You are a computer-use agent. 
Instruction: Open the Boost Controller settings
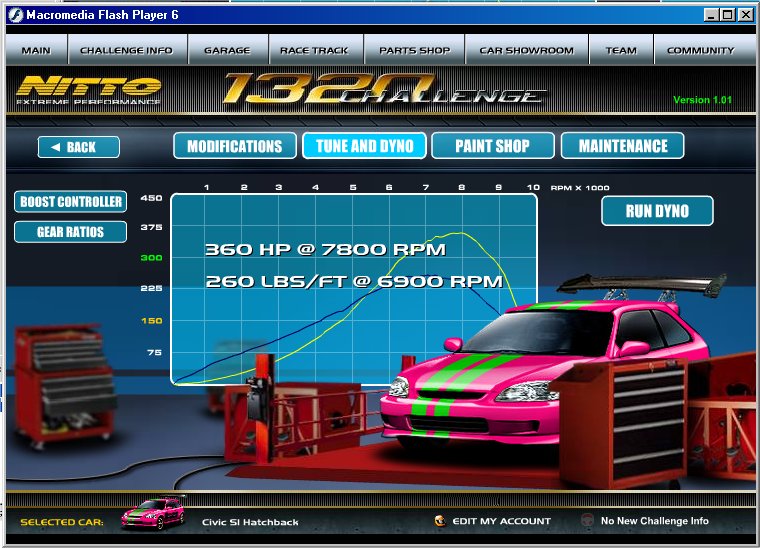(x=70, y=202)
